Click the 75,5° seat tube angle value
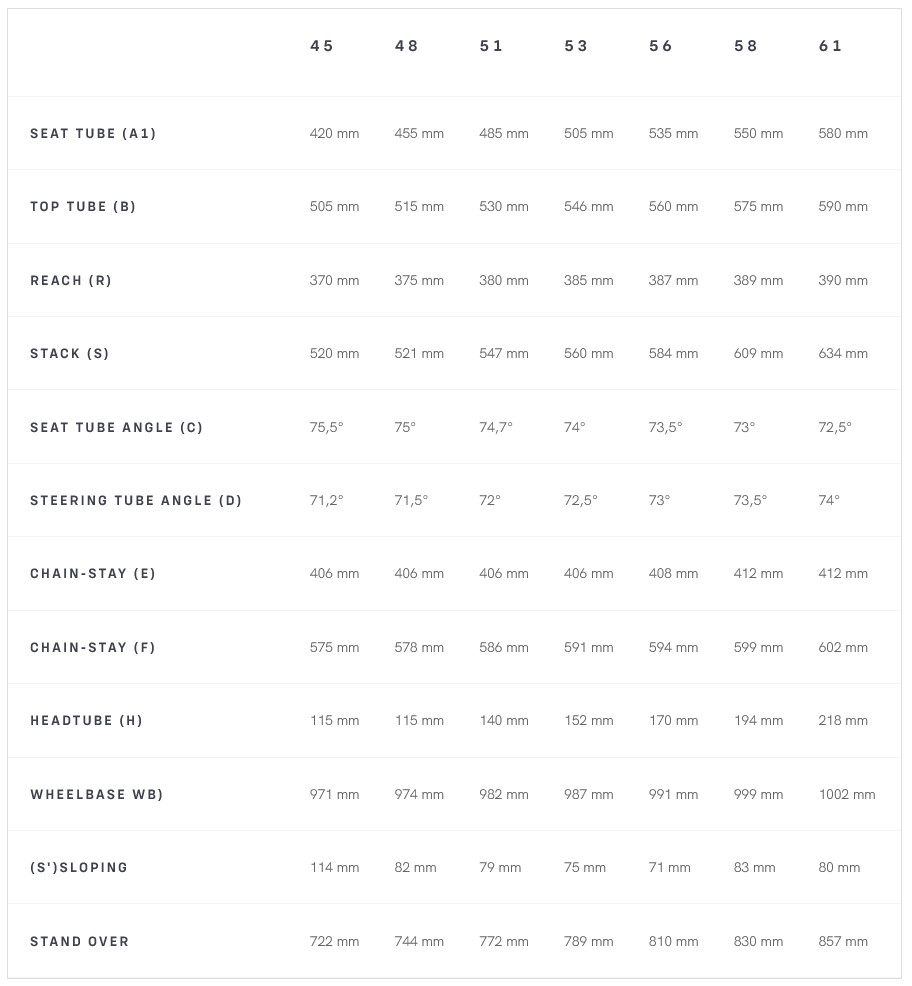This screenshot has width=912, height=986. [x=326, y=428]
